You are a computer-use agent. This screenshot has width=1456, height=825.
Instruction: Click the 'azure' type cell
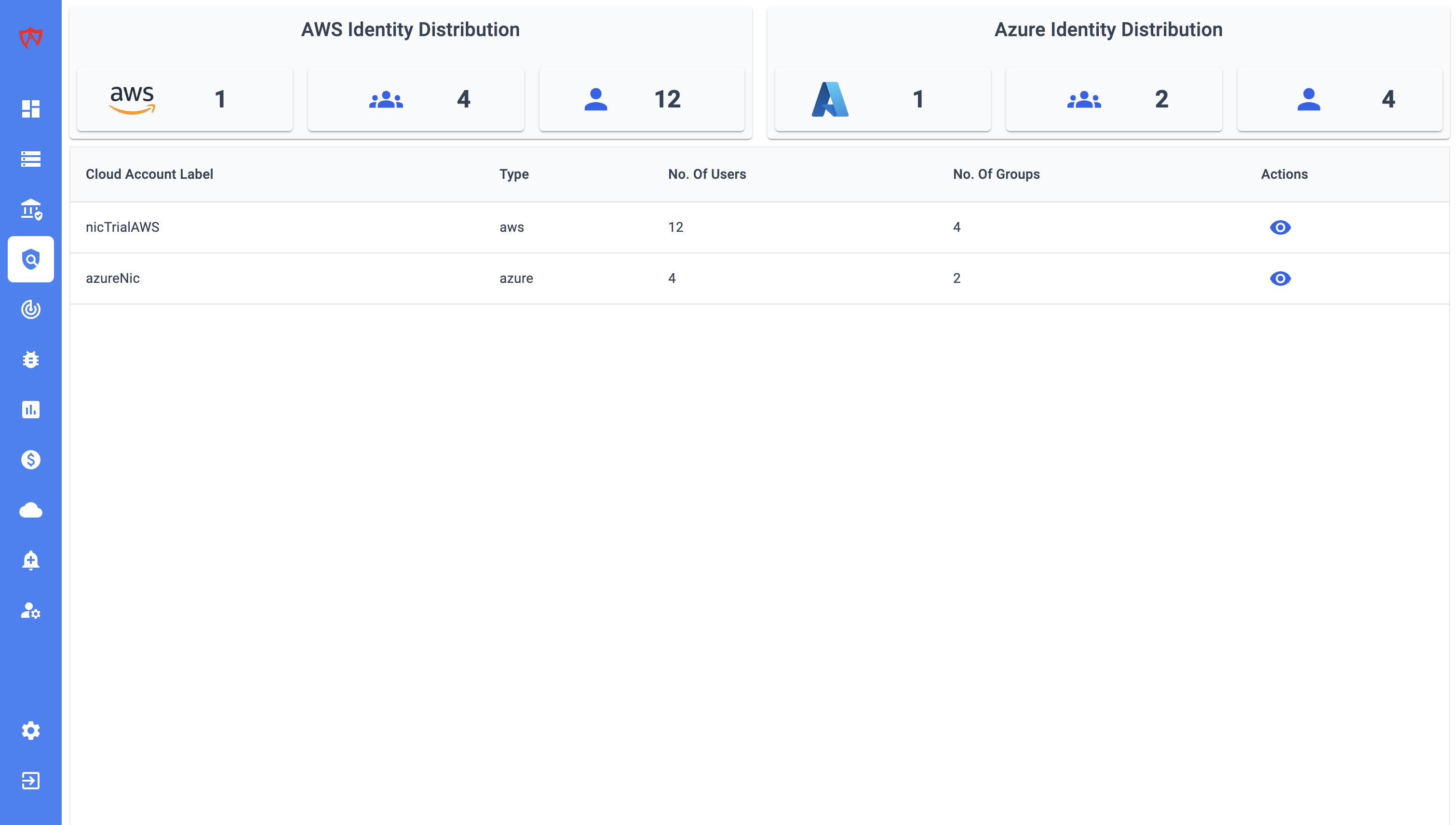[516, 279]
